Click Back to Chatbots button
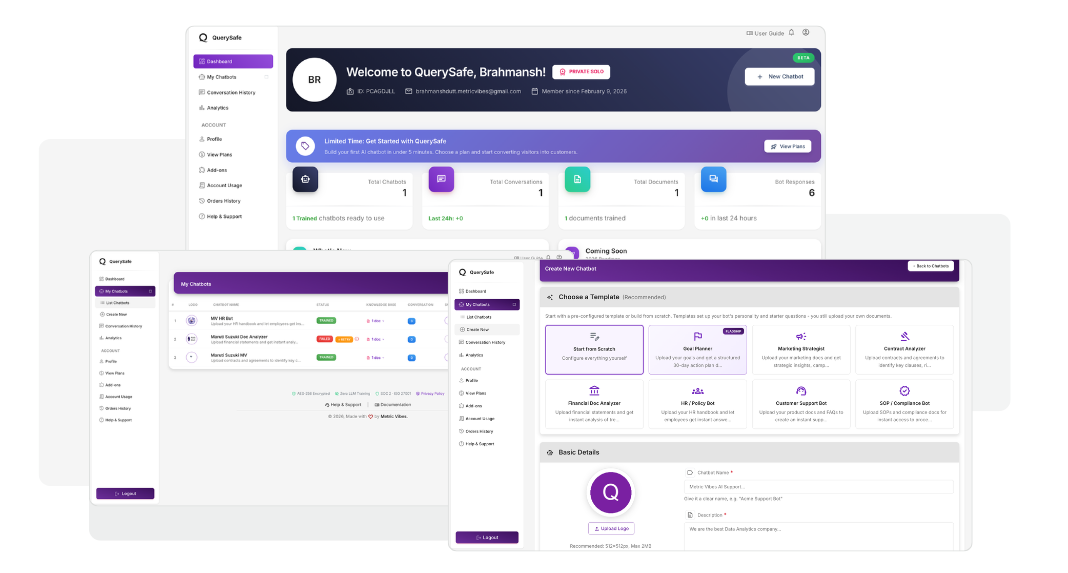This screenshot has width=1068, height=573. pos(931,266)
